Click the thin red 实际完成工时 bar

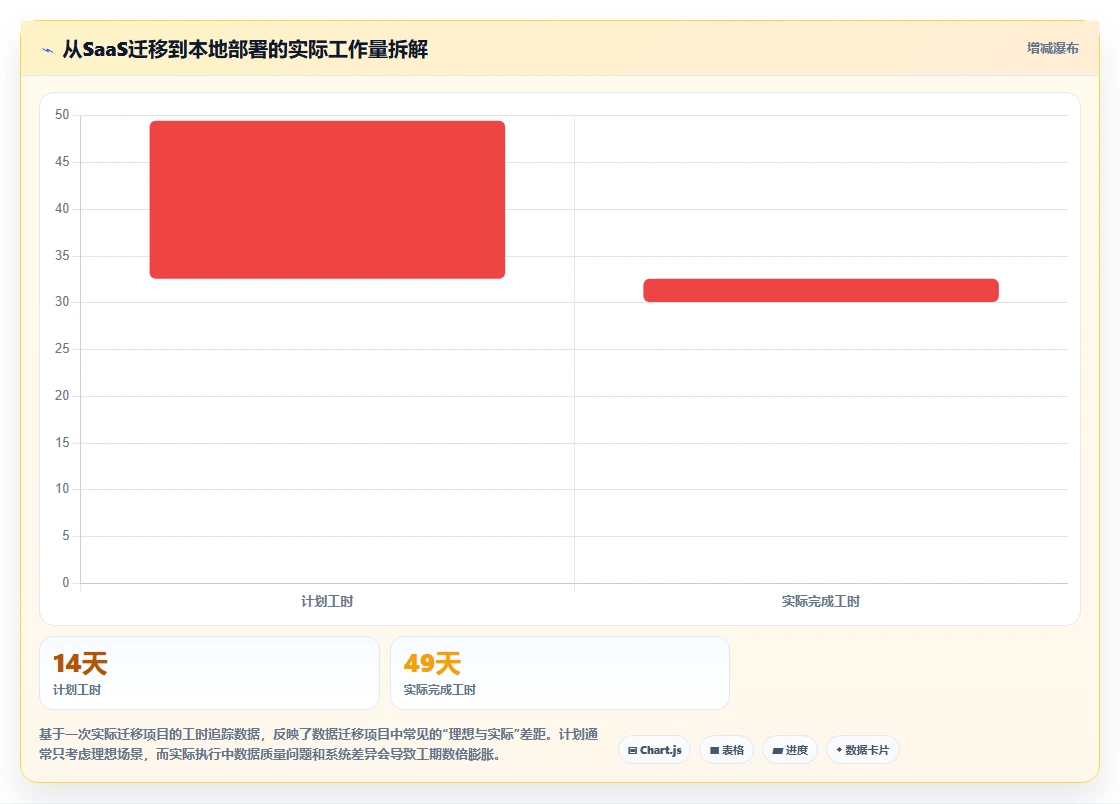coord(821,291)
